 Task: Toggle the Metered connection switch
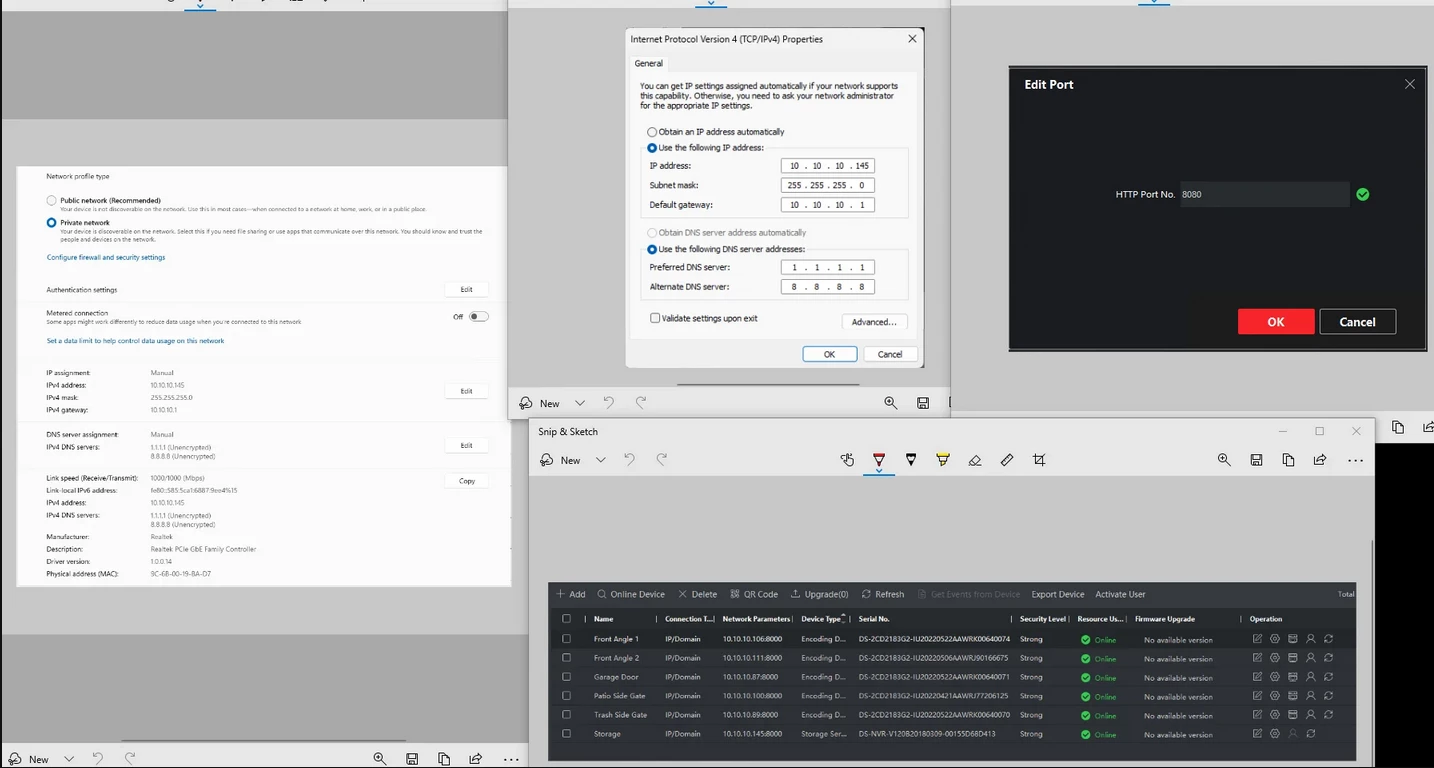click(479, 316)
